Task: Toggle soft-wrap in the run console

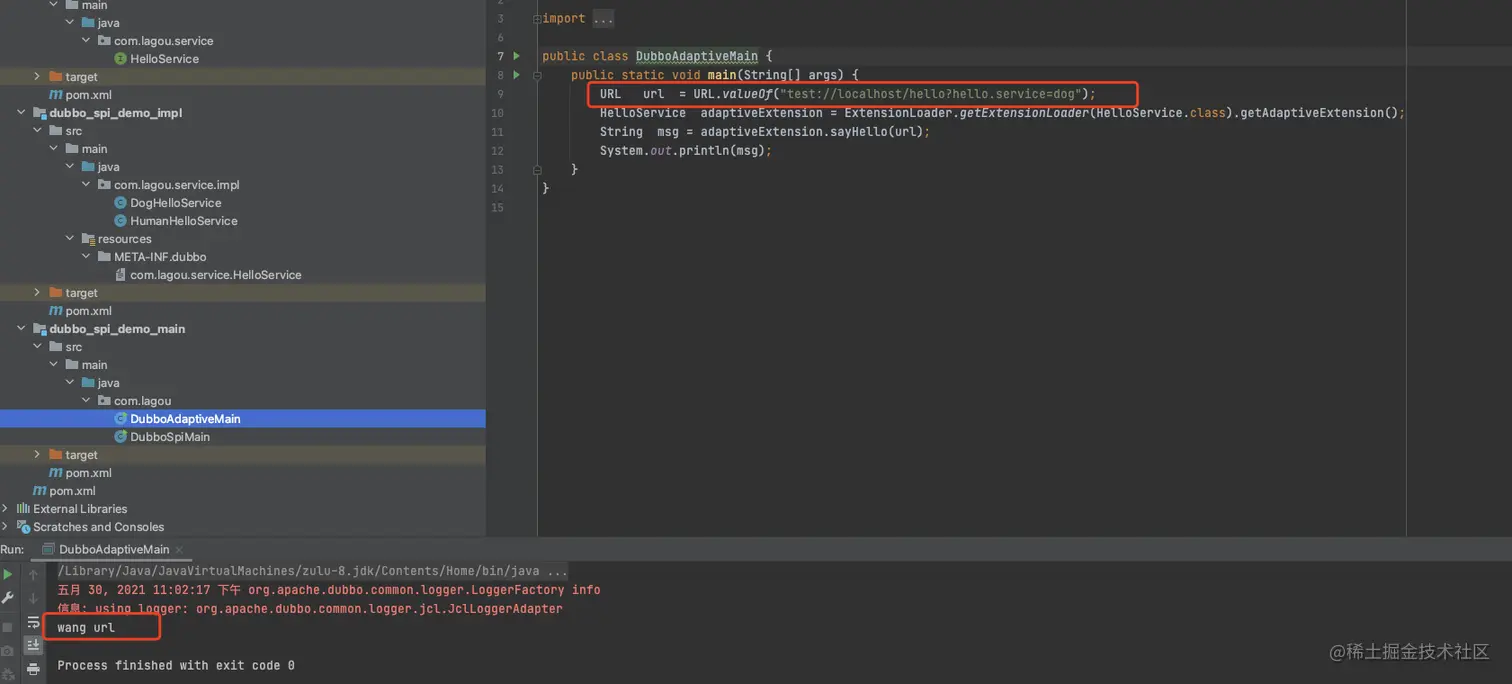Action: [x=33, y=622]
